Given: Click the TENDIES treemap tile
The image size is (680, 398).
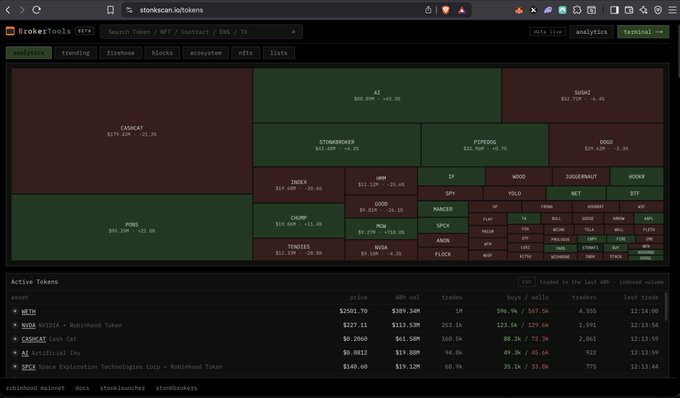Looking at the screenshot, I should (299, 249).
